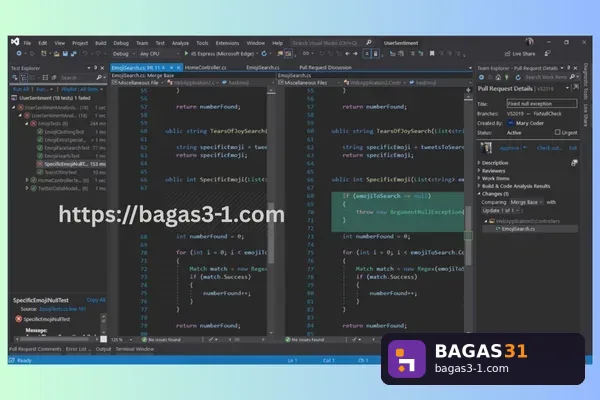Click the Test Explorer search magnifier icon
Screen dimensions: 600x400
click(99, 78)
